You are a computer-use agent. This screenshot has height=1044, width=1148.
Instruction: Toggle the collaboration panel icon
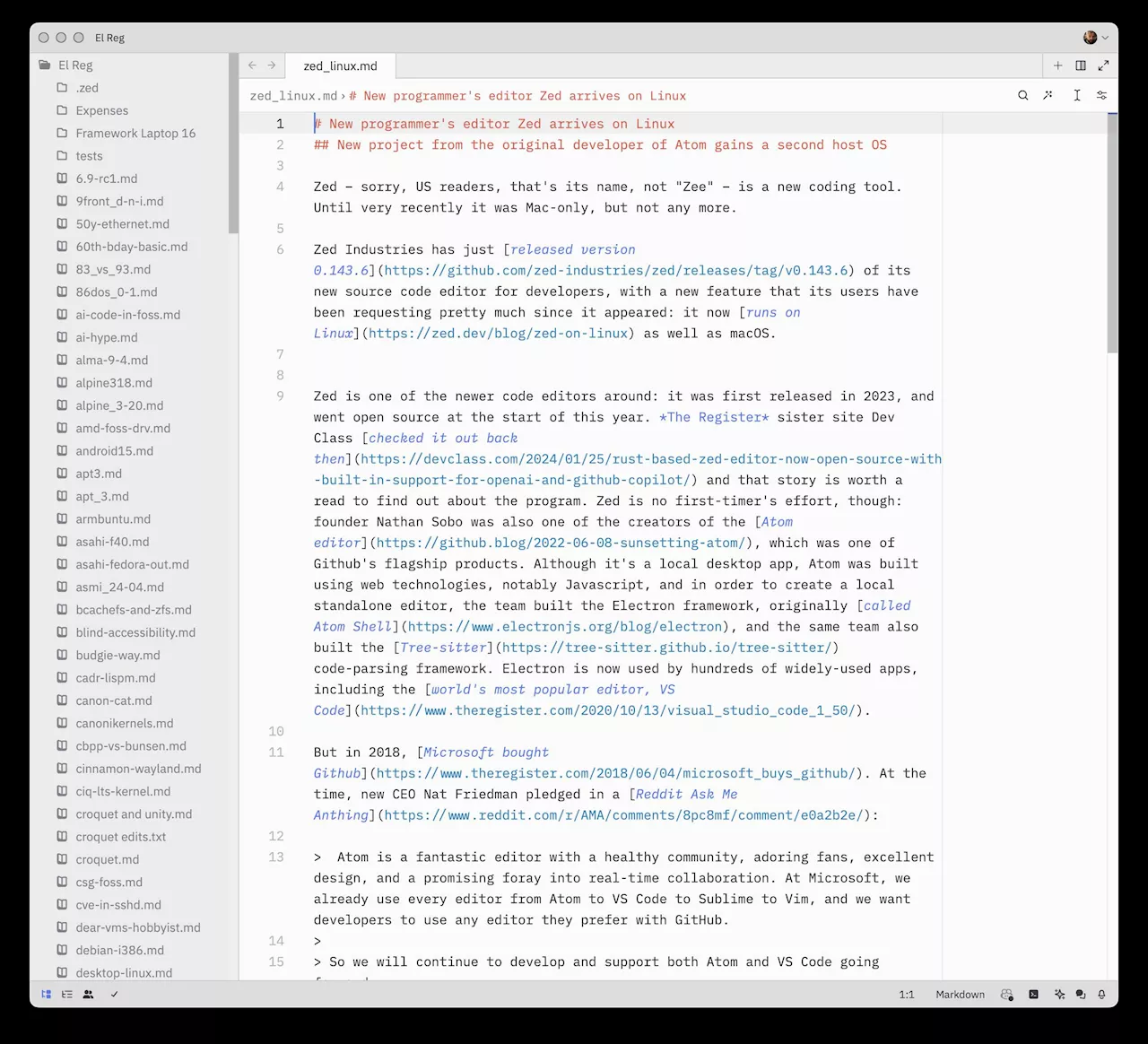pyautogui.click(x=88, y=994)
